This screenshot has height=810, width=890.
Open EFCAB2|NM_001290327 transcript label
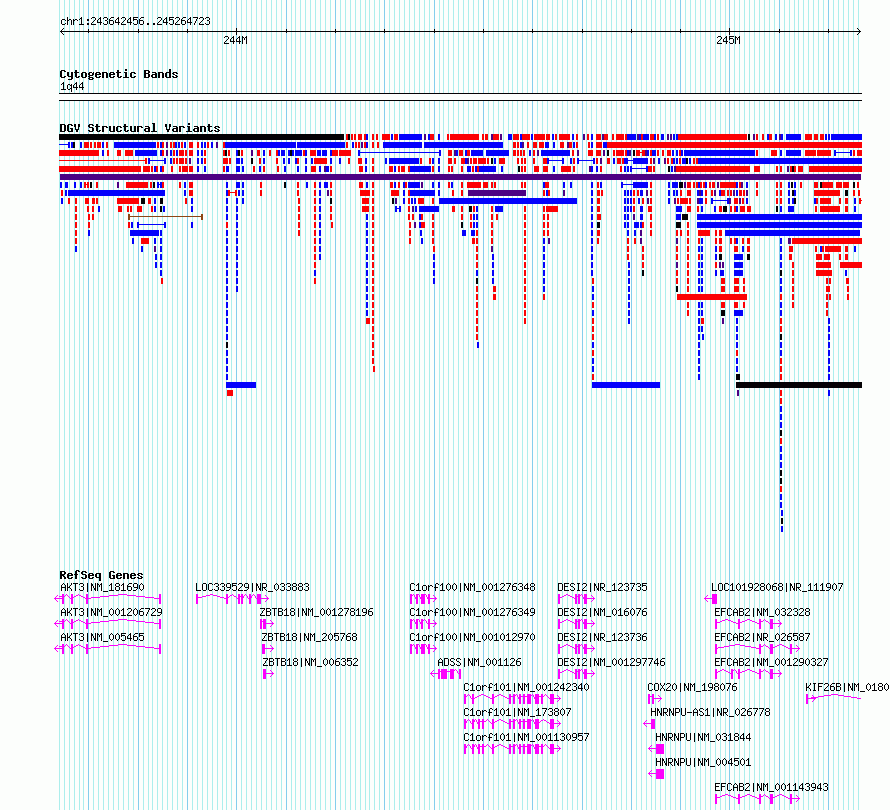point(771,662)
